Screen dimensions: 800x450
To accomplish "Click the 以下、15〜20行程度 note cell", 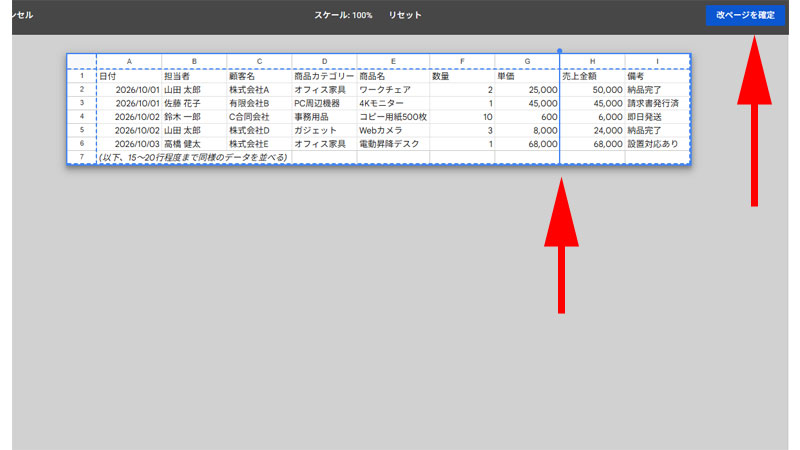I will (x=193, y=157).
